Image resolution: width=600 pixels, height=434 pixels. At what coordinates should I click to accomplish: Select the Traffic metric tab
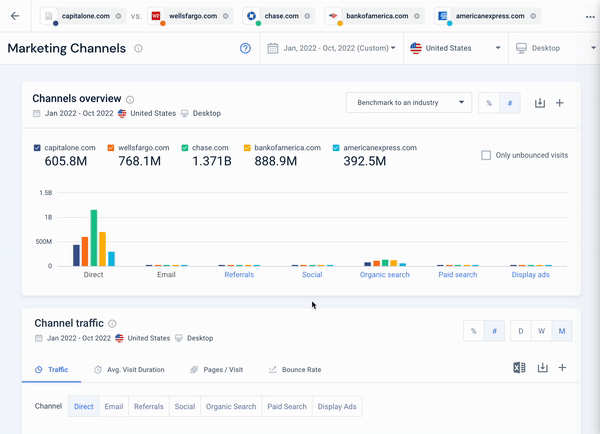tap(51, 370)
